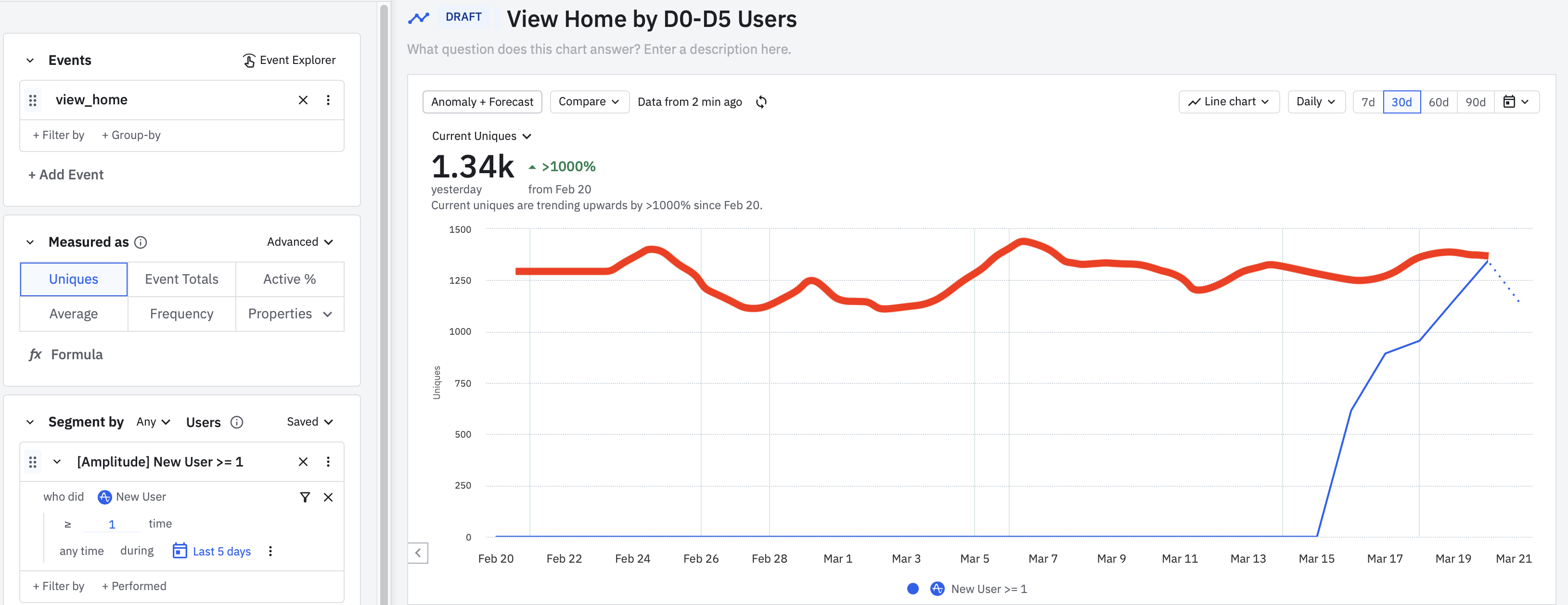
Task: Select Event Totals measurement option
Action: [181, 279]
